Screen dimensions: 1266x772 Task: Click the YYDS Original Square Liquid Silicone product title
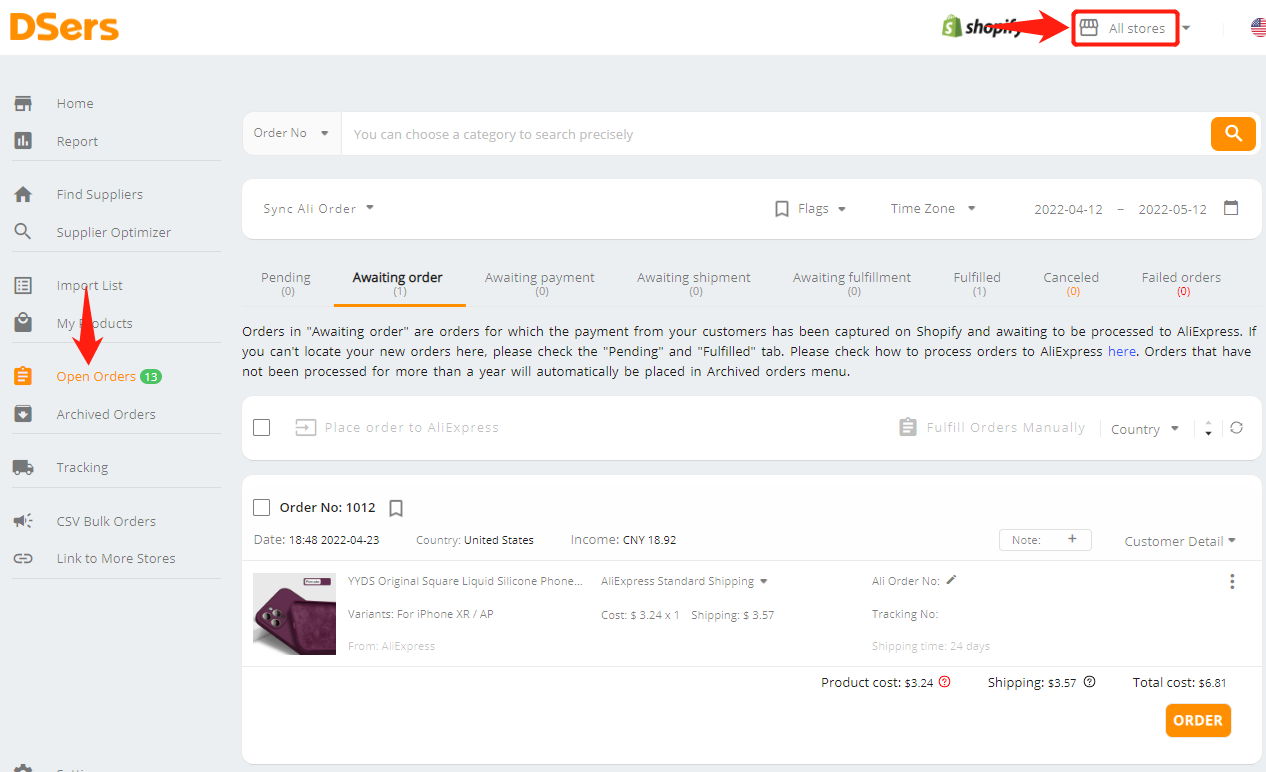point(465,581)
